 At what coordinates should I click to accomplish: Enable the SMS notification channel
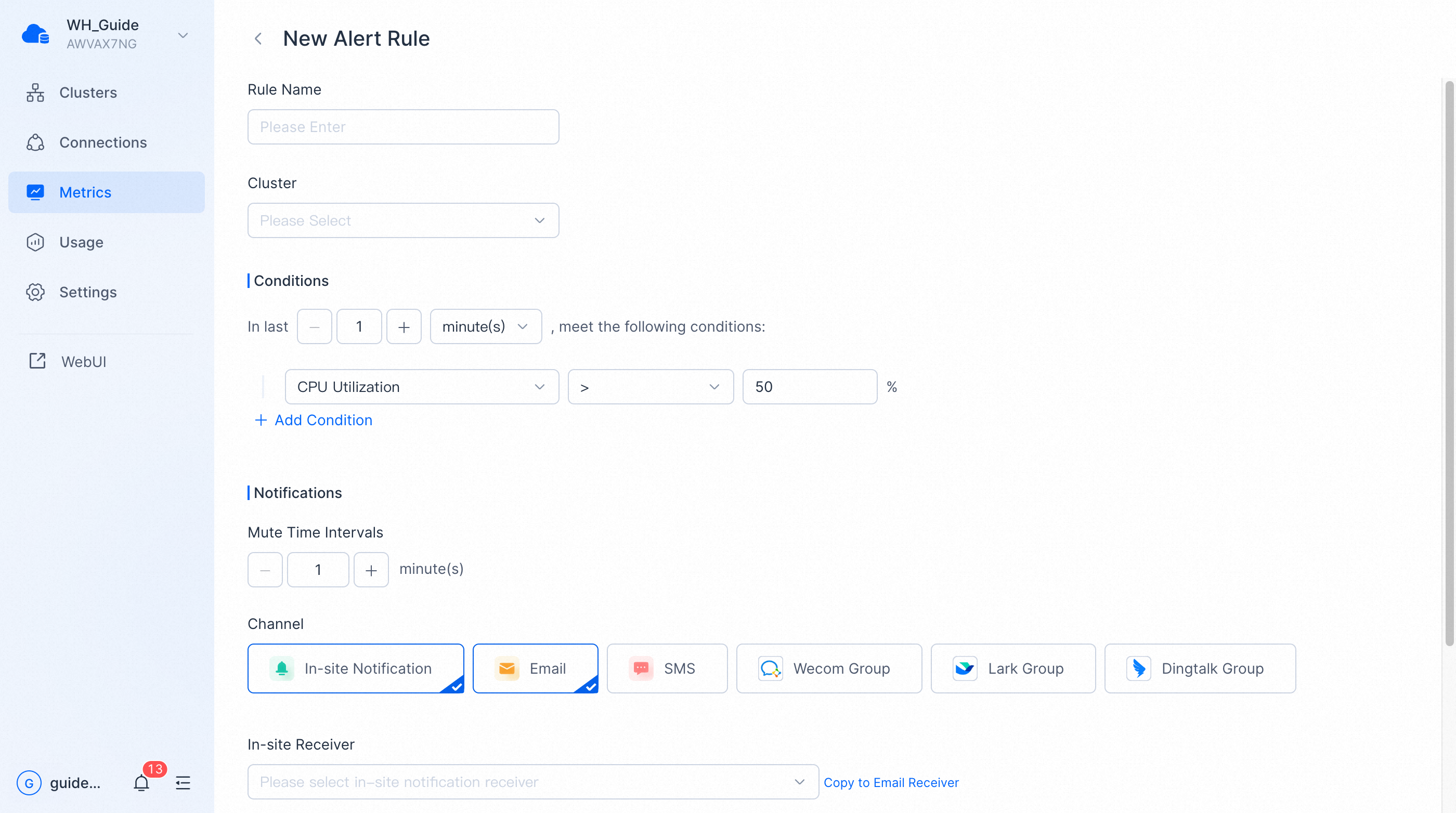click(x=667, y=668)
